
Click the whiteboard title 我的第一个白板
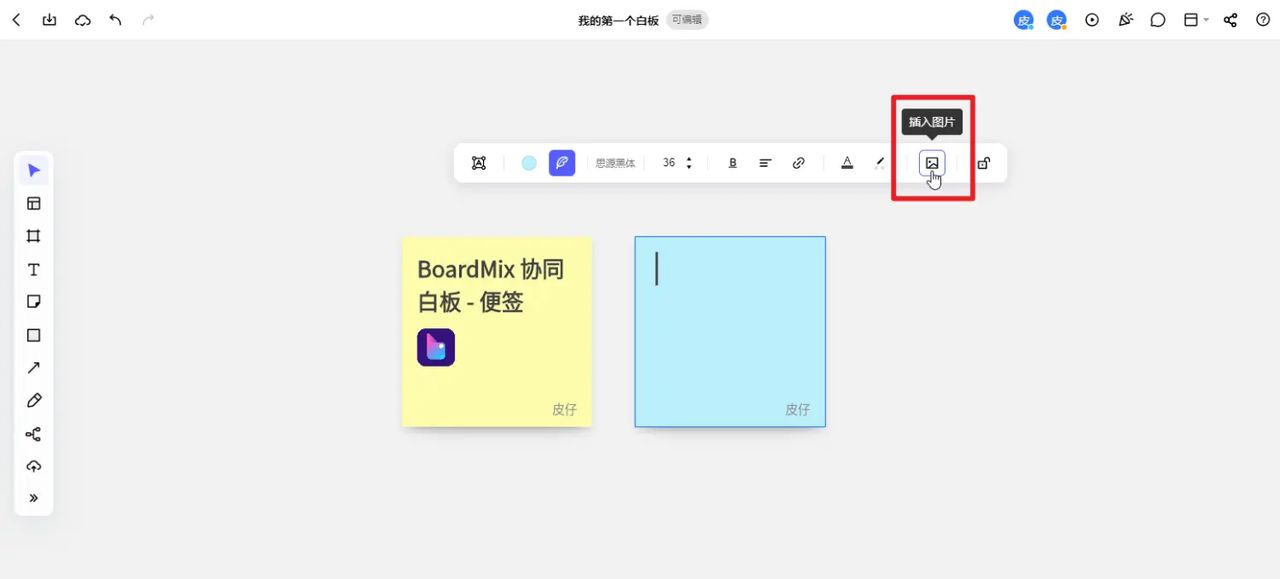(x=618, y=20)
